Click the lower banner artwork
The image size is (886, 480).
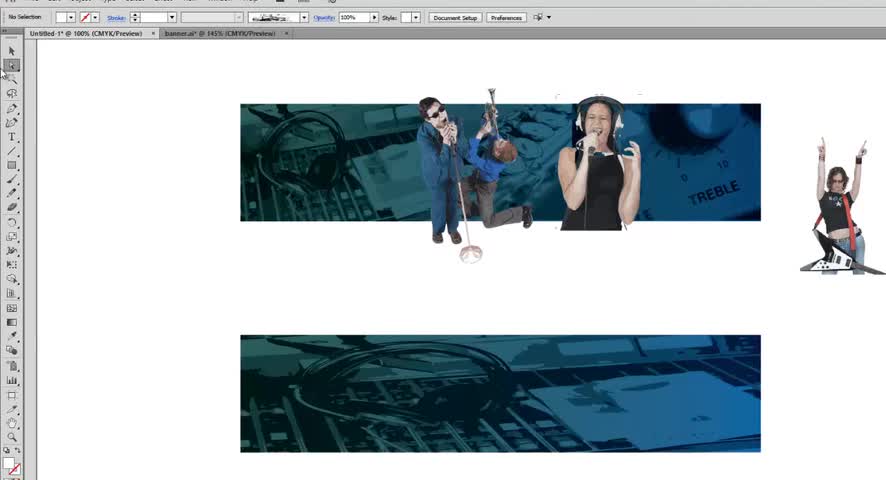[x=500, y=393]
